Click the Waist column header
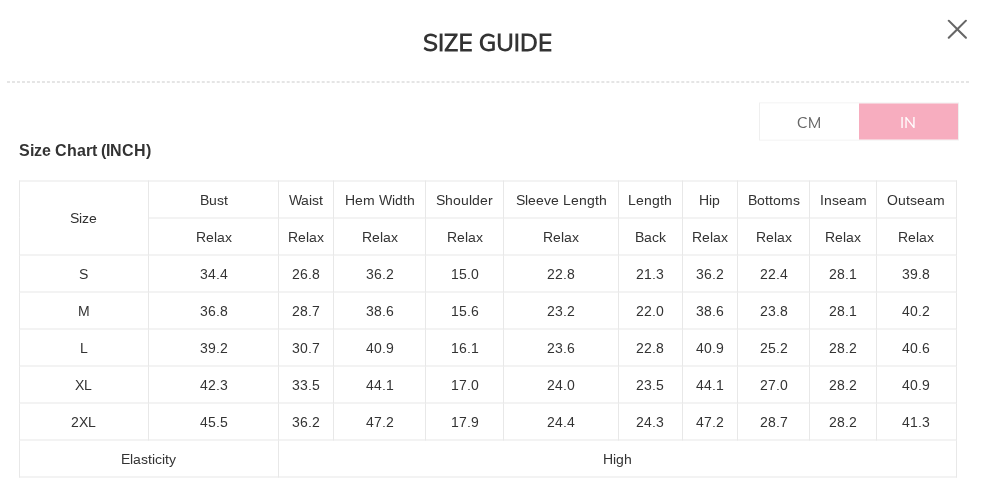 (x=306, y=200)
